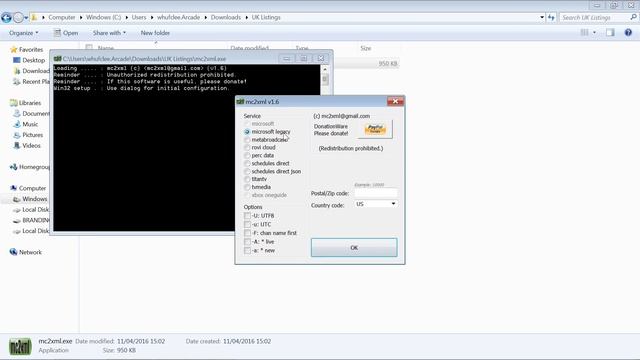Image resolution: width=640 pixels, height=360 pixels.
Task: Change the view with the views icon
Action: pos(584,33)
